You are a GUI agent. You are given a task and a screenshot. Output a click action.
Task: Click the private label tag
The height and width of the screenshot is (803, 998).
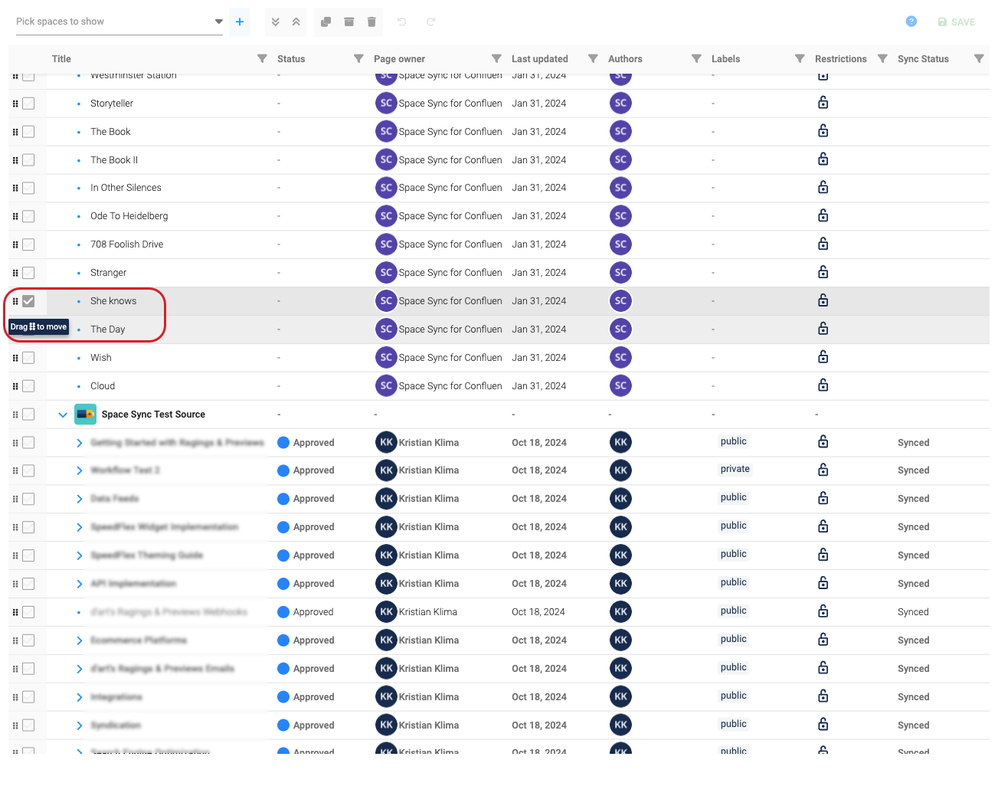pos(735,469)
